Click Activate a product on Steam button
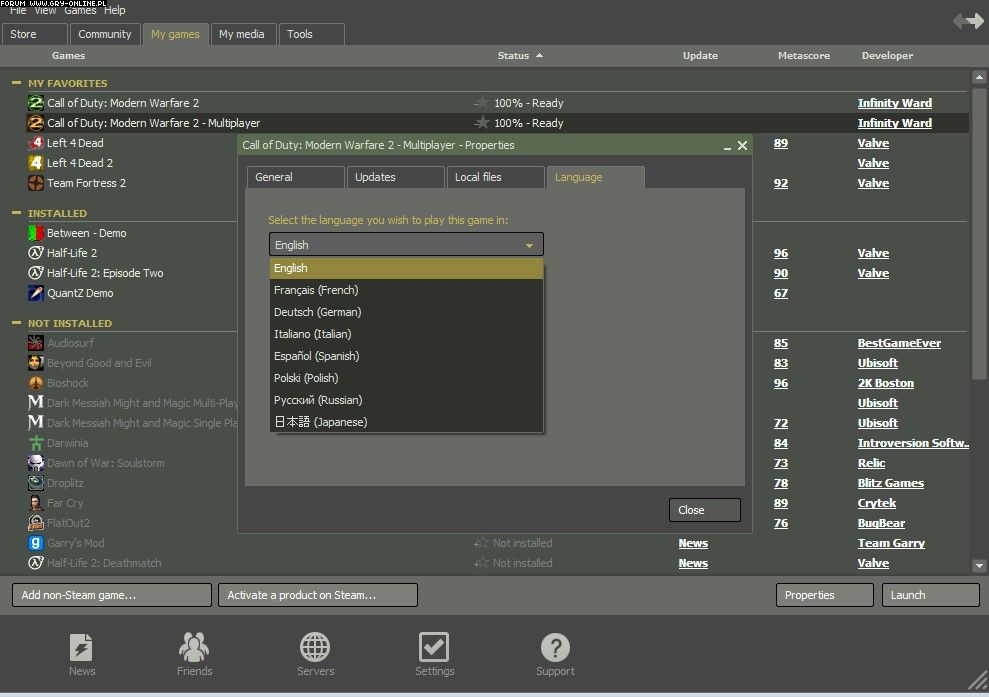This screenshot has width=989, height=697. click(x=317, y=595)
